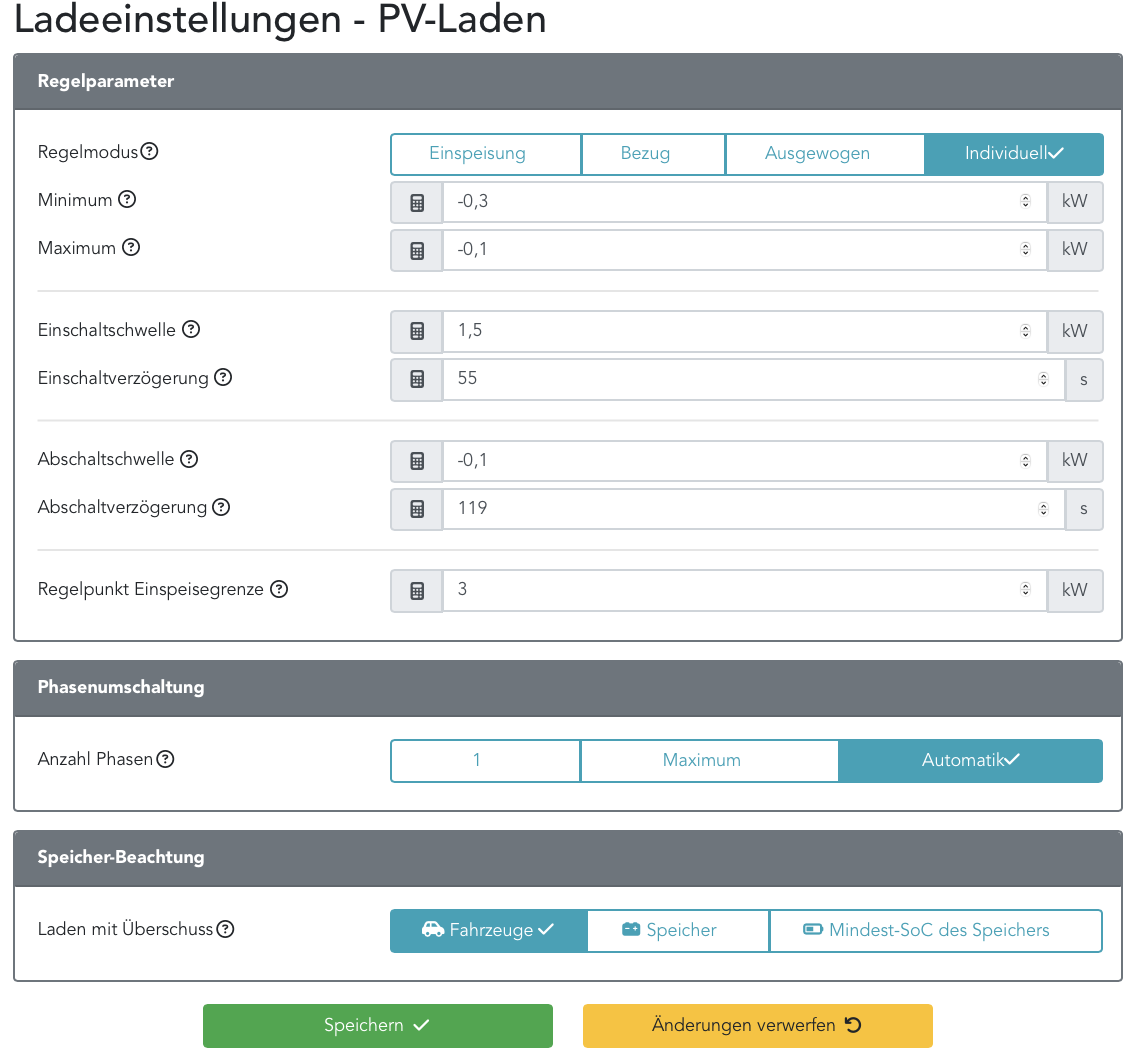1144x1062 pixels.
Task: Show help for Abschaltschwelle
Action: coord(189,459)
